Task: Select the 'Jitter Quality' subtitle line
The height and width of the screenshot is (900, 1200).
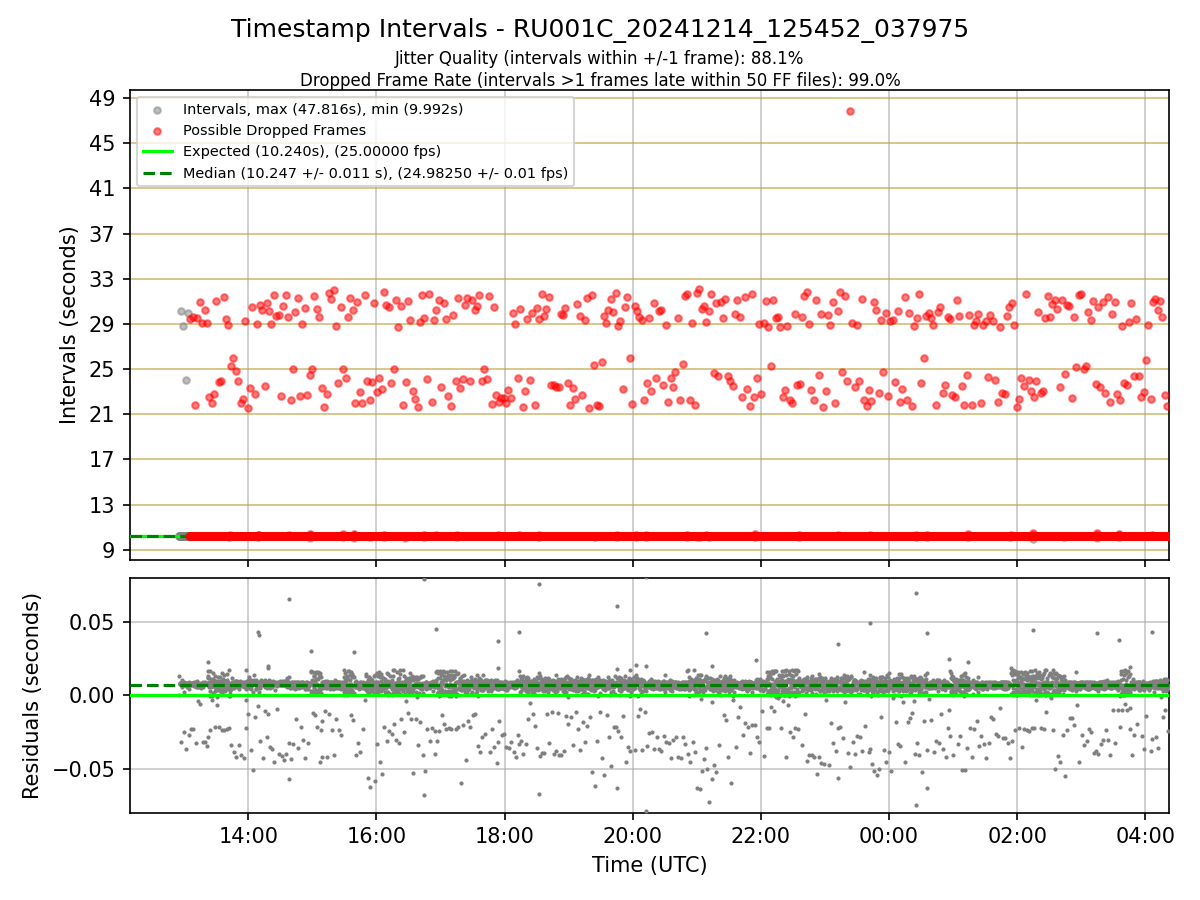Action: (599, 58)
